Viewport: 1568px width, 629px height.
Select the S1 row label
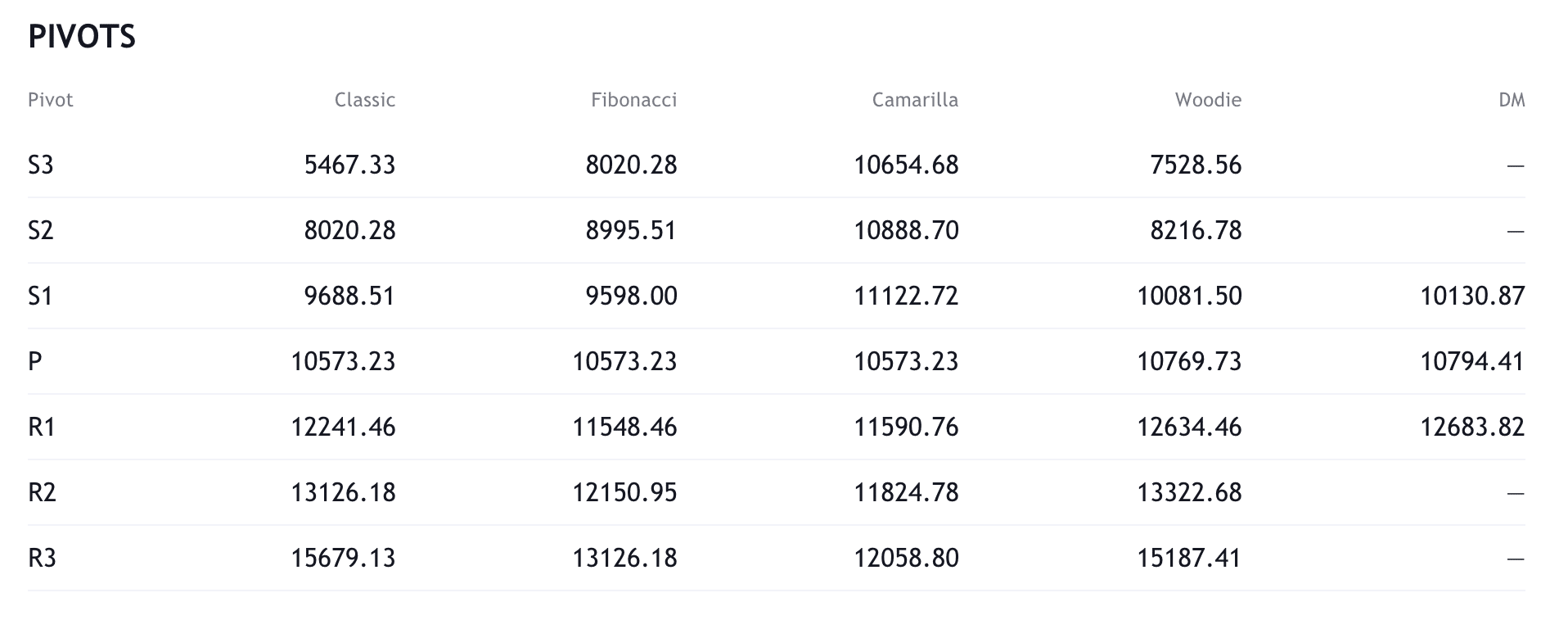[x=41, y=296]
